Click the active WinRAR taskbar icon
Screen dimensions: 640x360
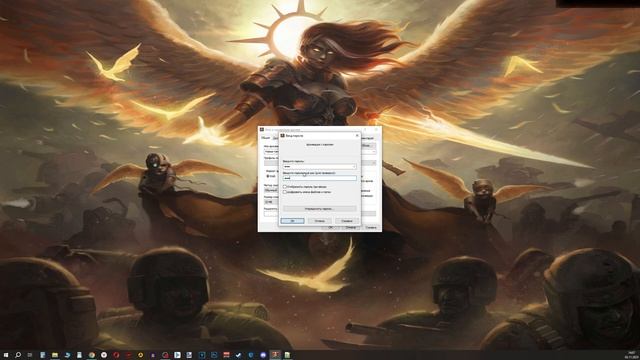tap(276, 355)
